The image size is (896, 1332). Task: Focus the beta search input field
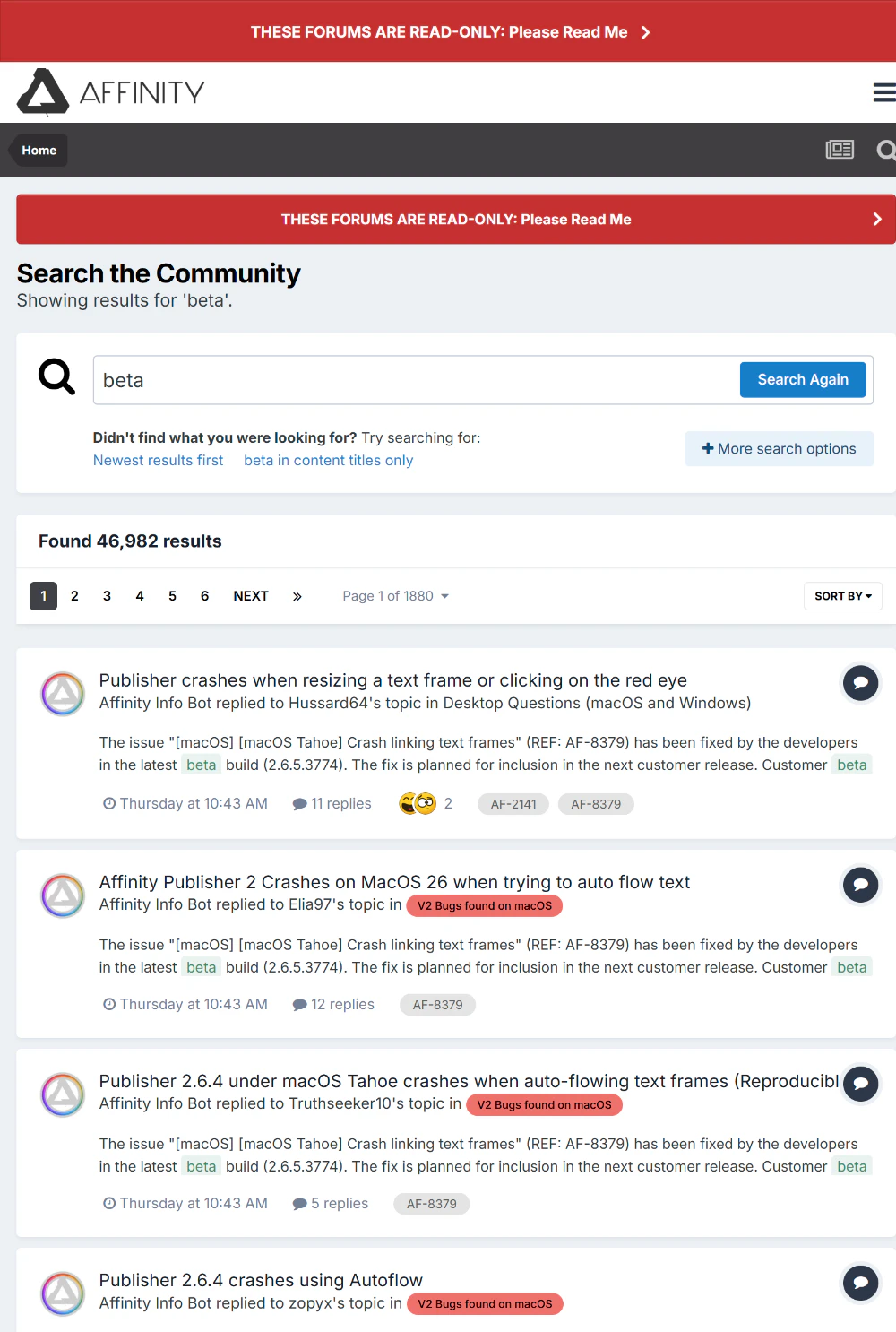417,380
